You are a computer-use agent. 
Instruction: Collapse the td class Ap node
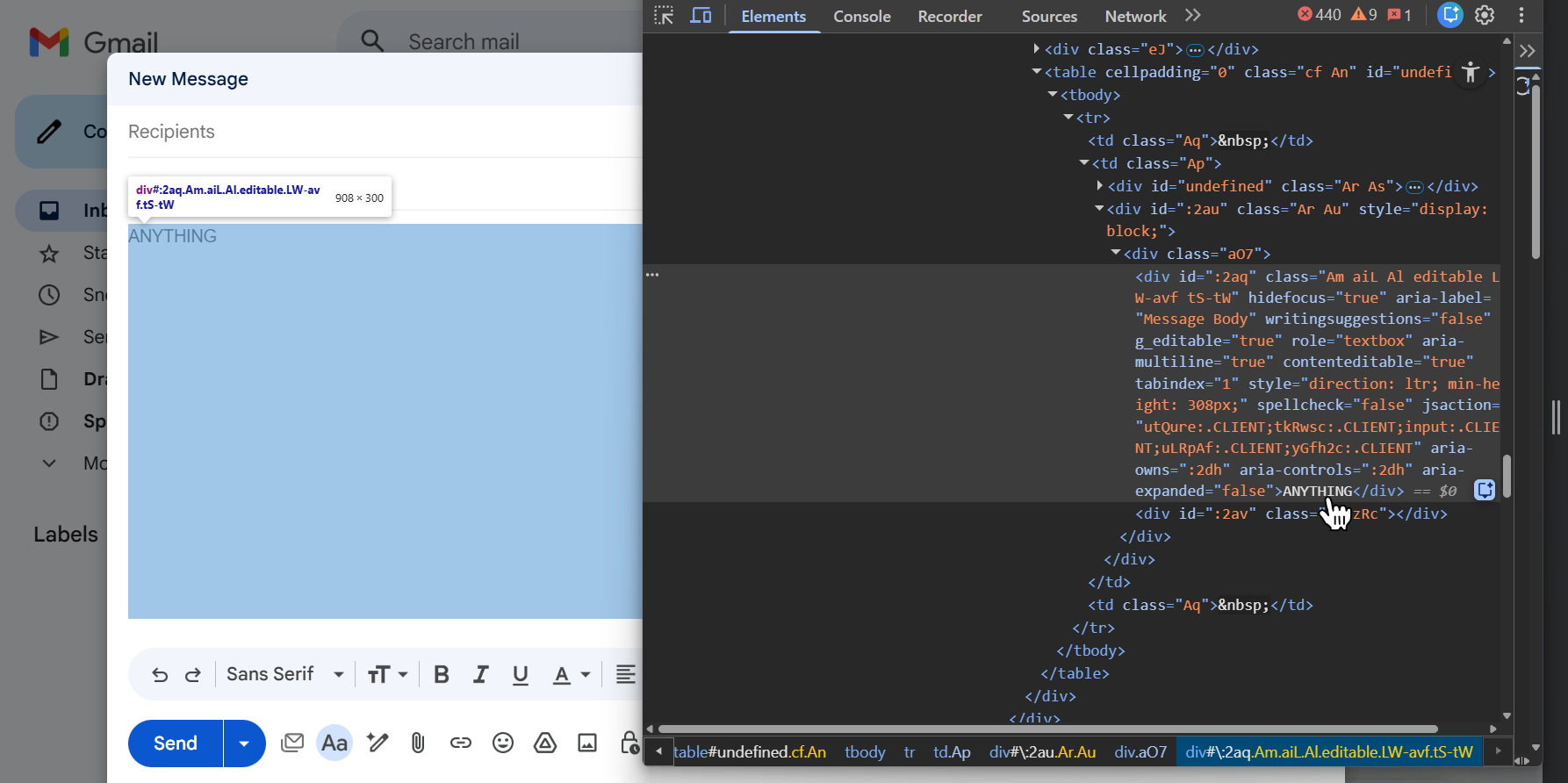(1084, 163)
